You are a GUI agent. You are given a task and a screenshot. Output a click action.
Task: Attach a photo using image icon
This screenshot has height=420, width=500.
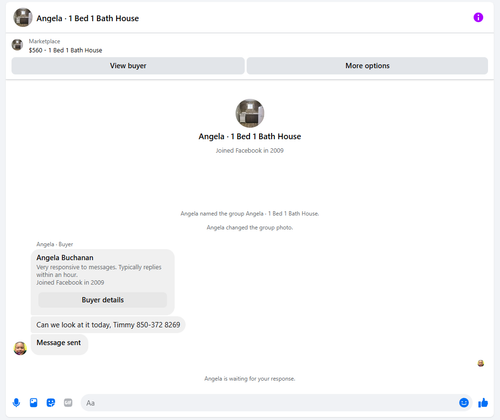point(34,403)
